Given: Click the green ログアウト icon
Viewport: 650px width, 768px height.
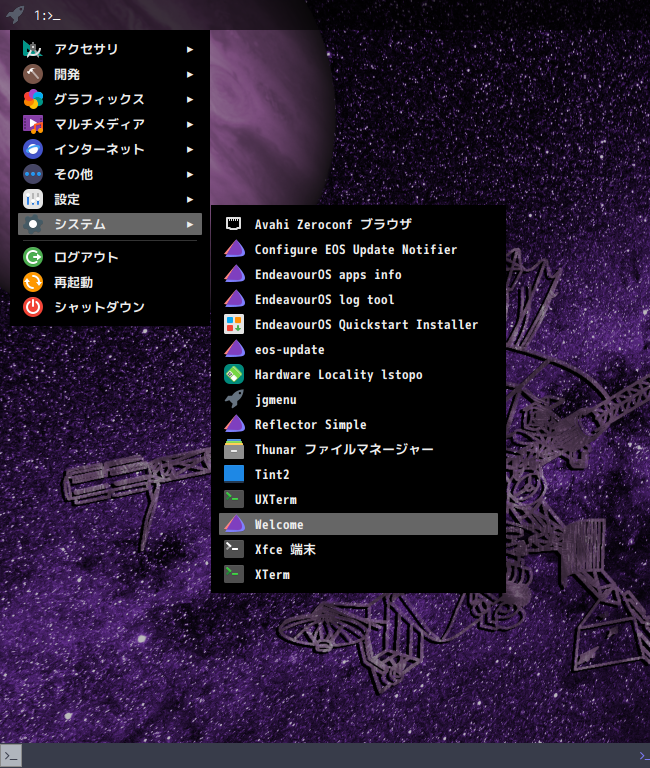Looking at the screenshot, I should click(x=33, y=257).
